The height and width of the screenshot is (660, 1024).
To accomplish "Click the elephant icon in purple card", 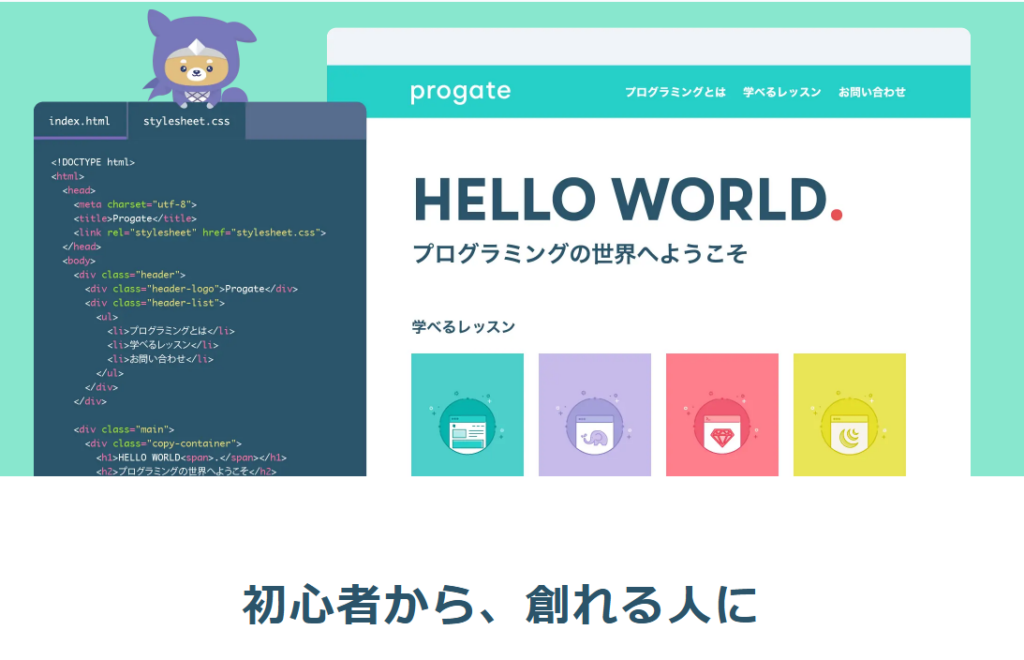I will tap(595, 428).
